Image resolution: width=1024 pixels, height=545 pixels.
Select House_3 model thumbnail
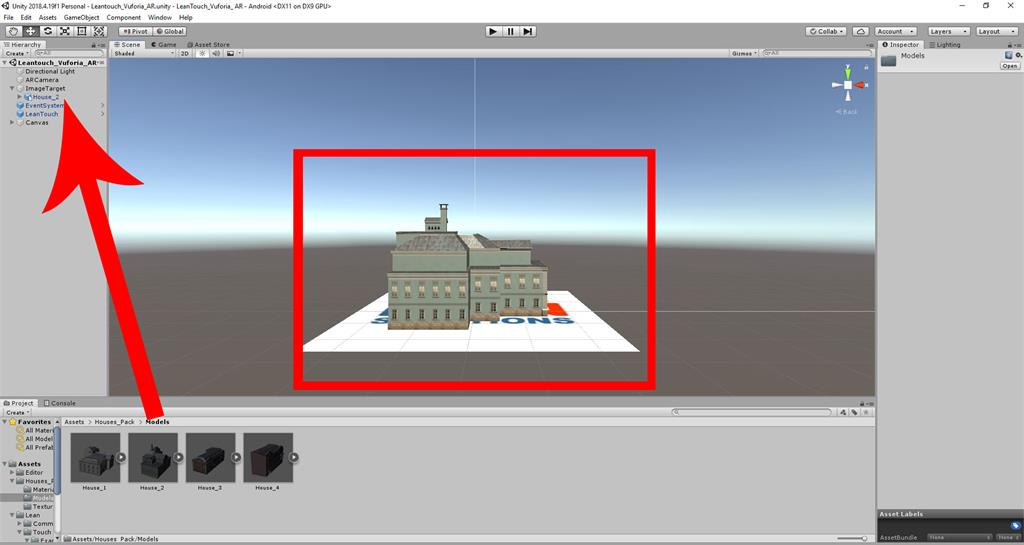coord(210,458)
